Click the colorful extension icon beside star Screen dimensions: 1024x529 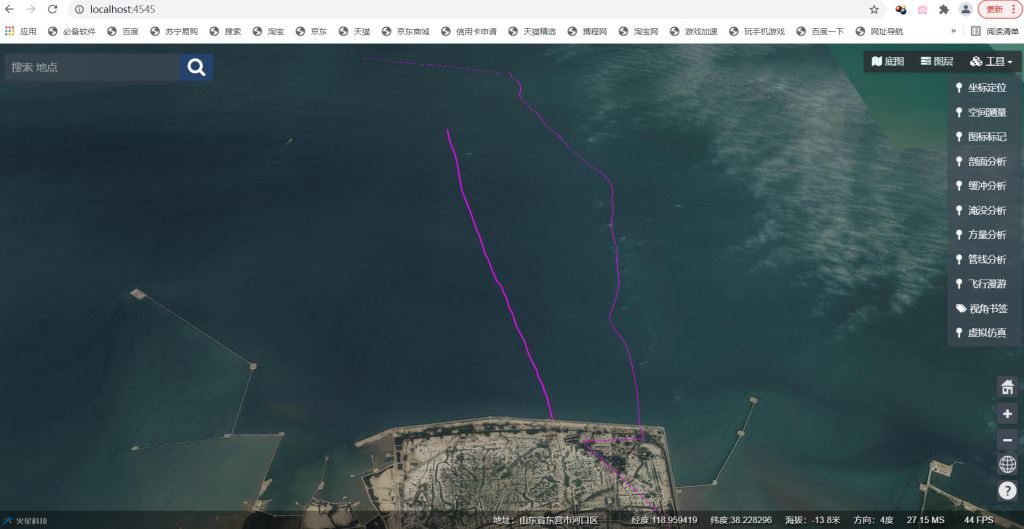point(901,9)
